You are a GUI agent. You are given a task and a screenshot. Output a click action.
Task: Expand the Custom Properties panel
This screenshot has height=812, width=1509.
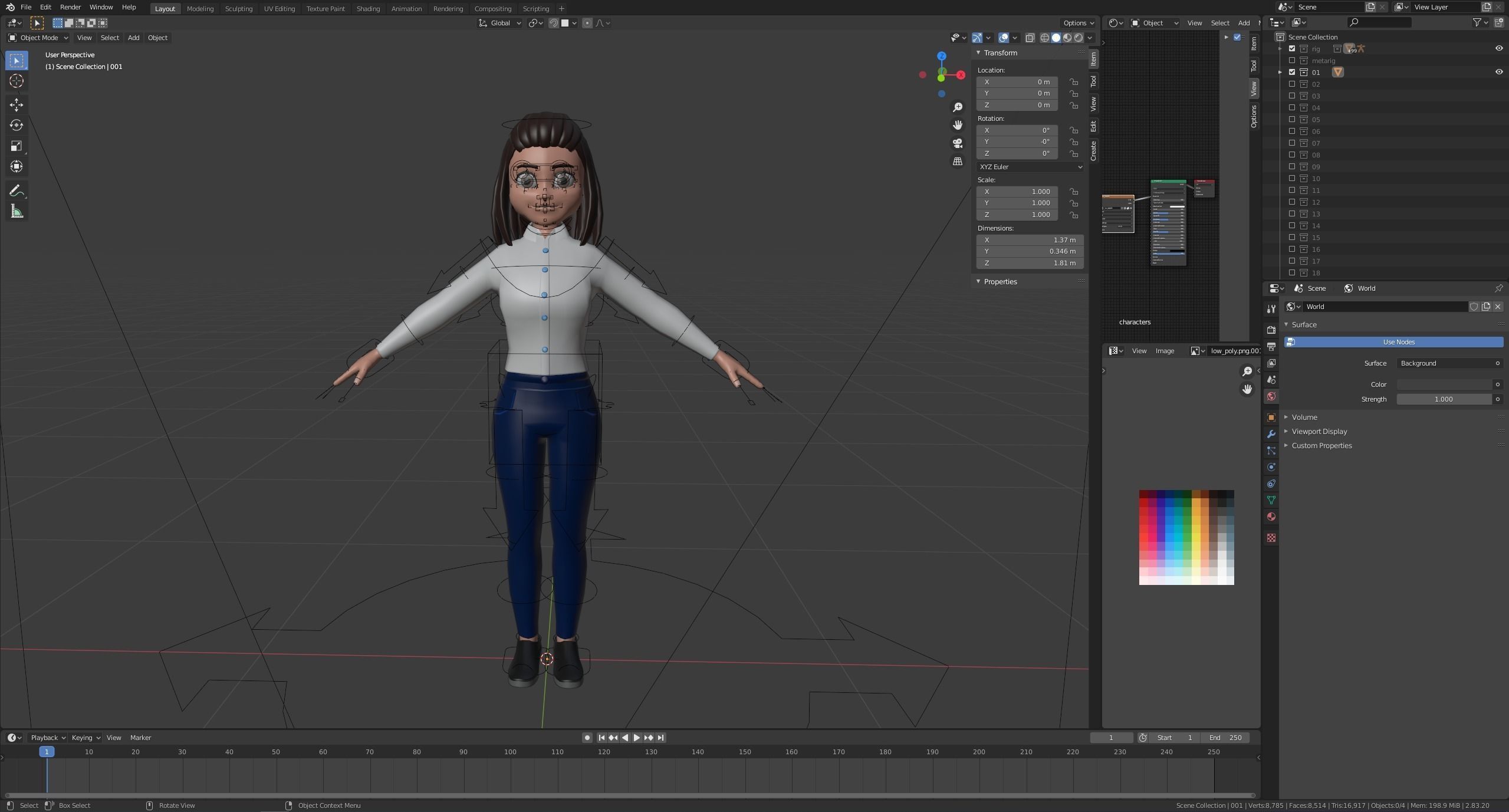[x=1321, y=445]
